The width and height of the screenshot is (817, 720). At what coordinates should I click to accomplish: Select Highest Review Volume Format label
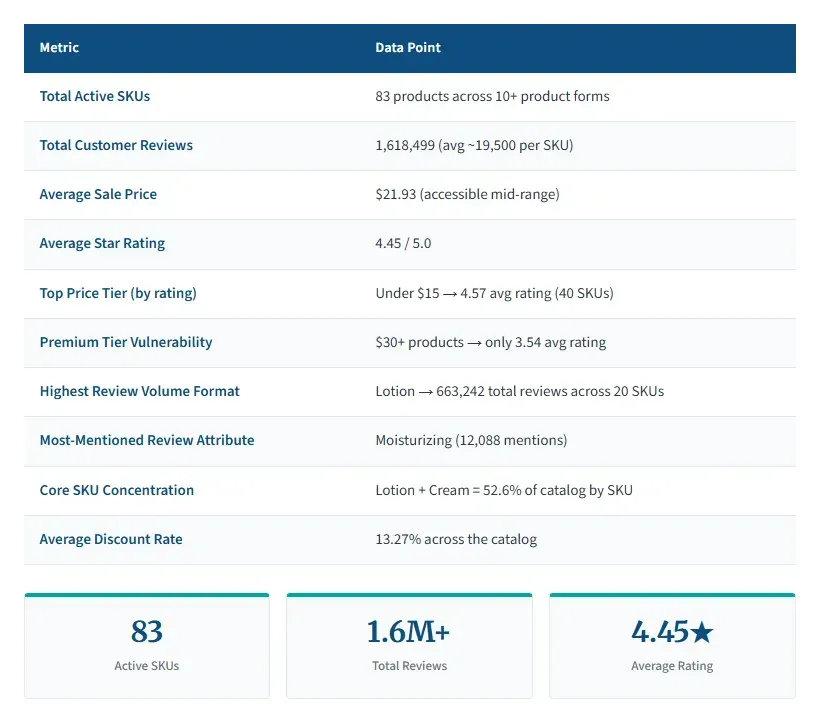(x=140, y=391)
